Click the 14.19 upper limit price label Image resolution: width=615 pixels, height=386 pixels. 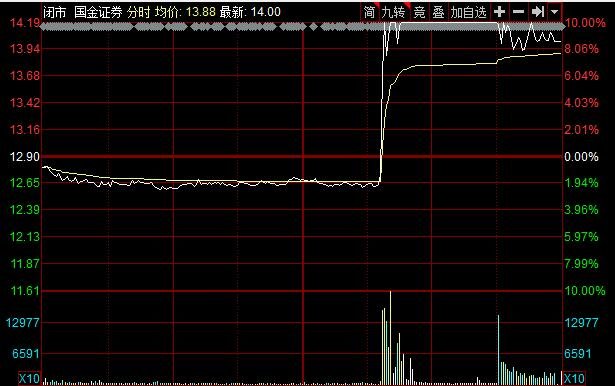[x=25, y=23]
